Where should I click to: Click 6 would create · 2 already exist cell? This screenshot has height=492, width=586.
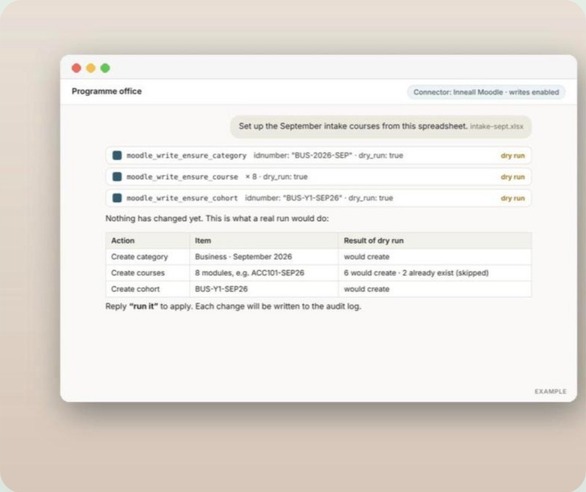coord(435,273)
